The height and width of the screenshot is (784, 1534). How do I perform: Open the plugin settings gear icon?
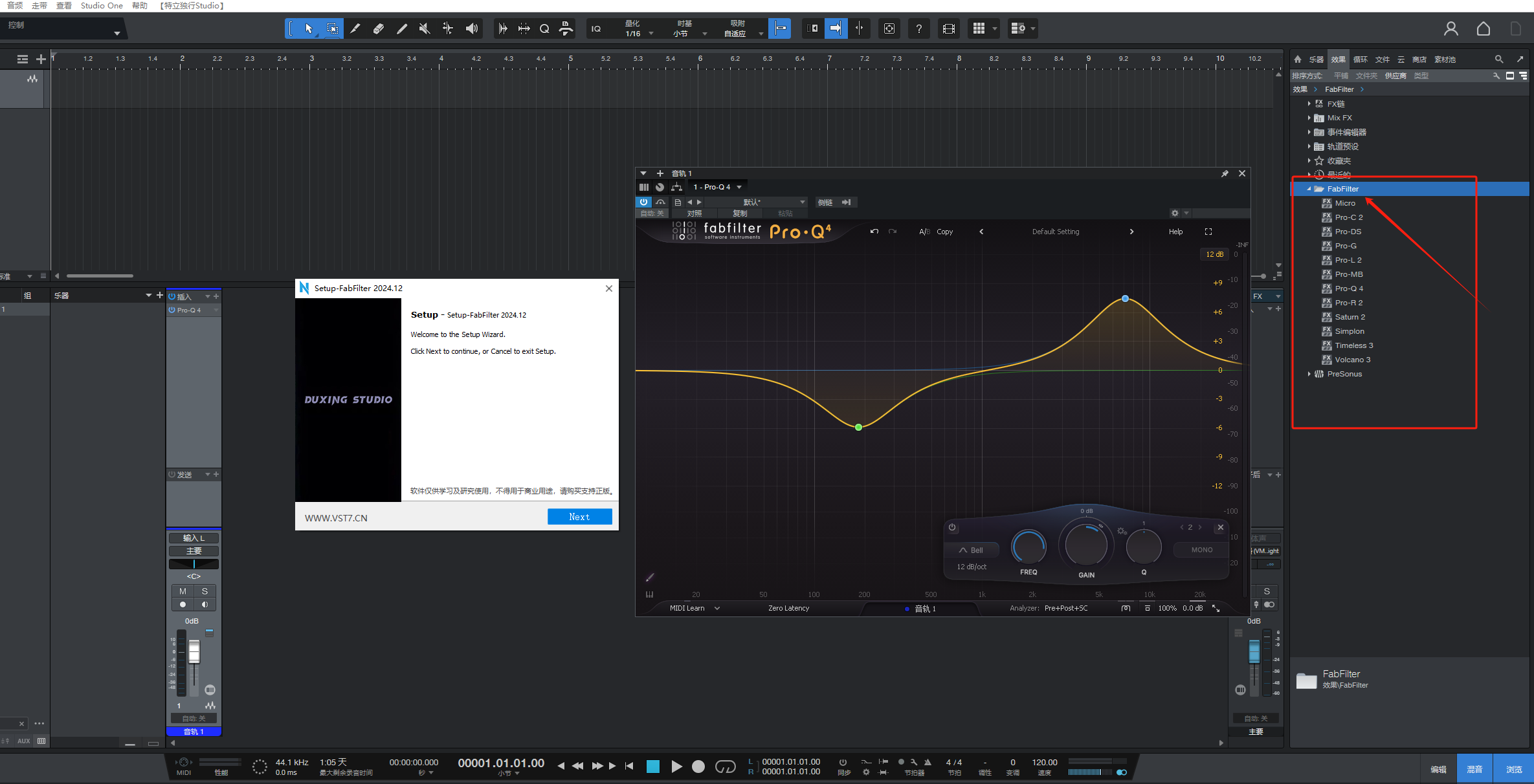[1175, 213]
